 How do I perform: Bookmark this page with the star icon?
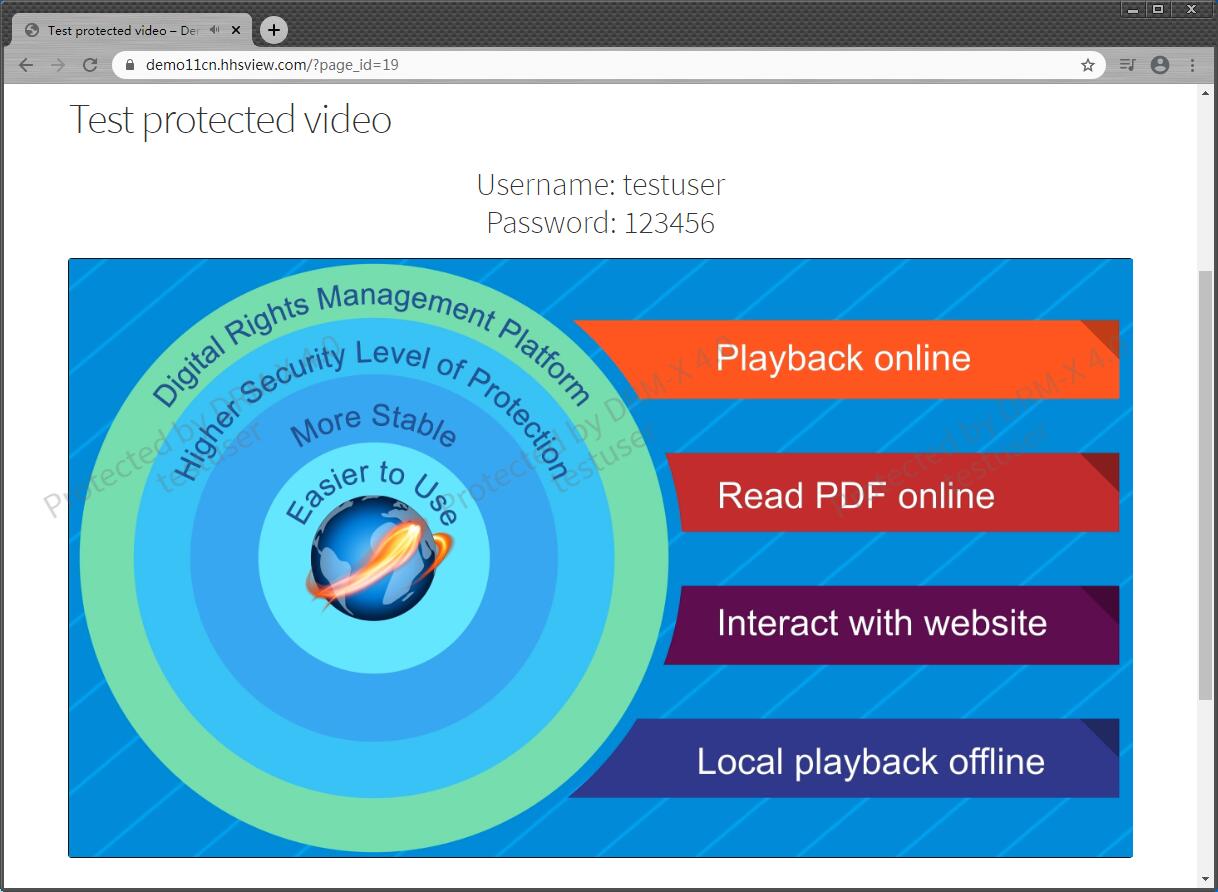[1088, 65]
